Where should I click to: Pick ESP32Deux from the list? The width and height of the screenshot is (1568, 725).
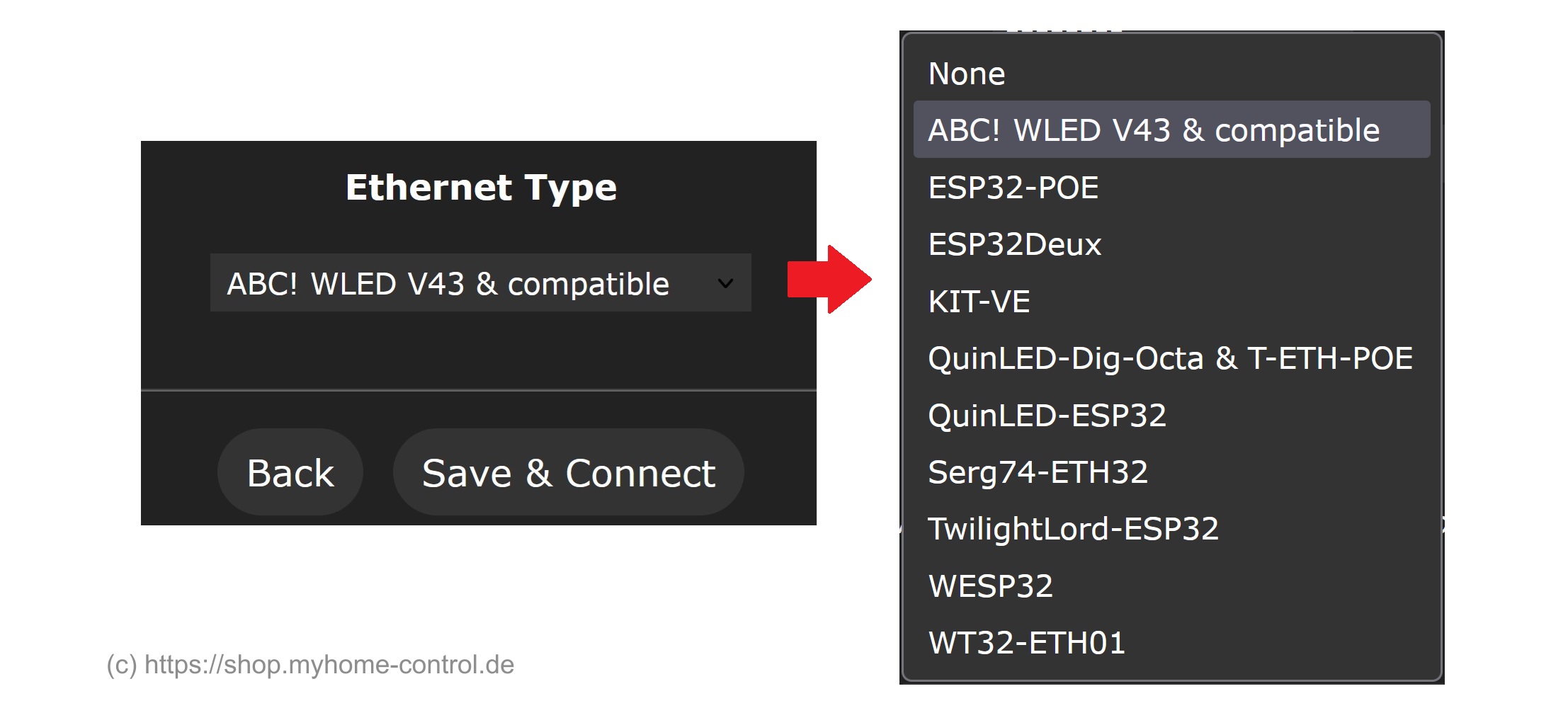(1171, 244)
